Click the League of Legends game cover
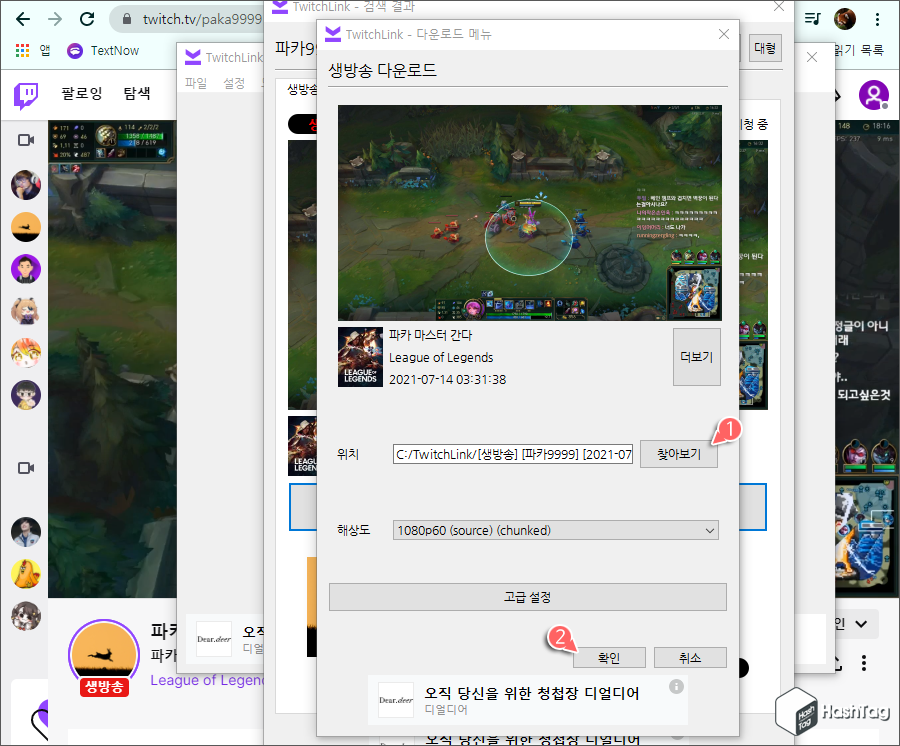This screenshot has height=746, width=900. pos(360,357)
